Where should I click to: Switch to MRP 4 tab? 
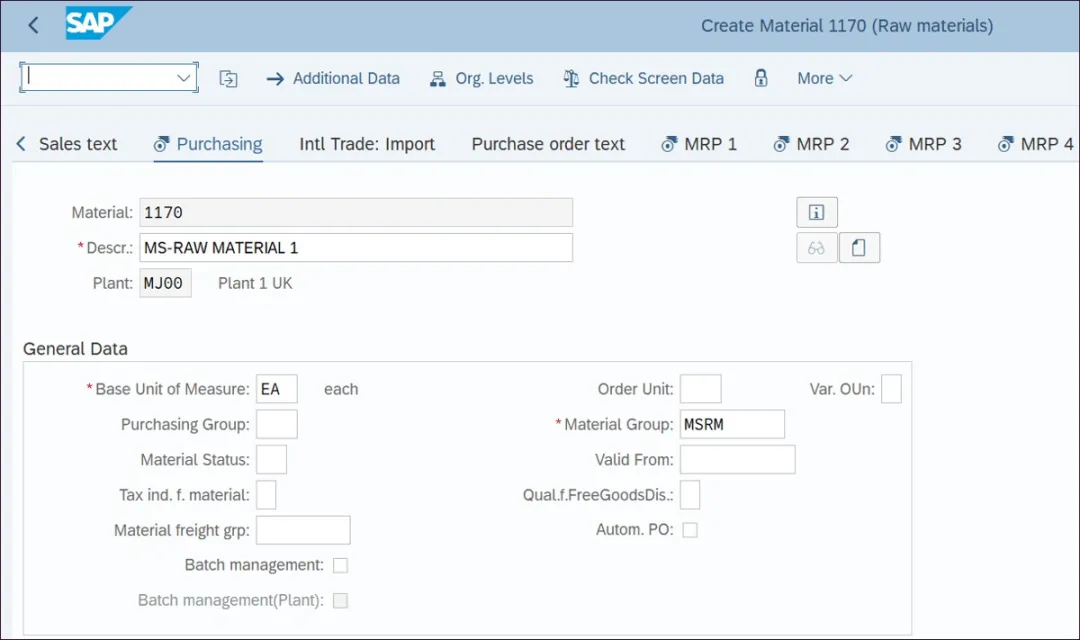[x=1036, y=144]
